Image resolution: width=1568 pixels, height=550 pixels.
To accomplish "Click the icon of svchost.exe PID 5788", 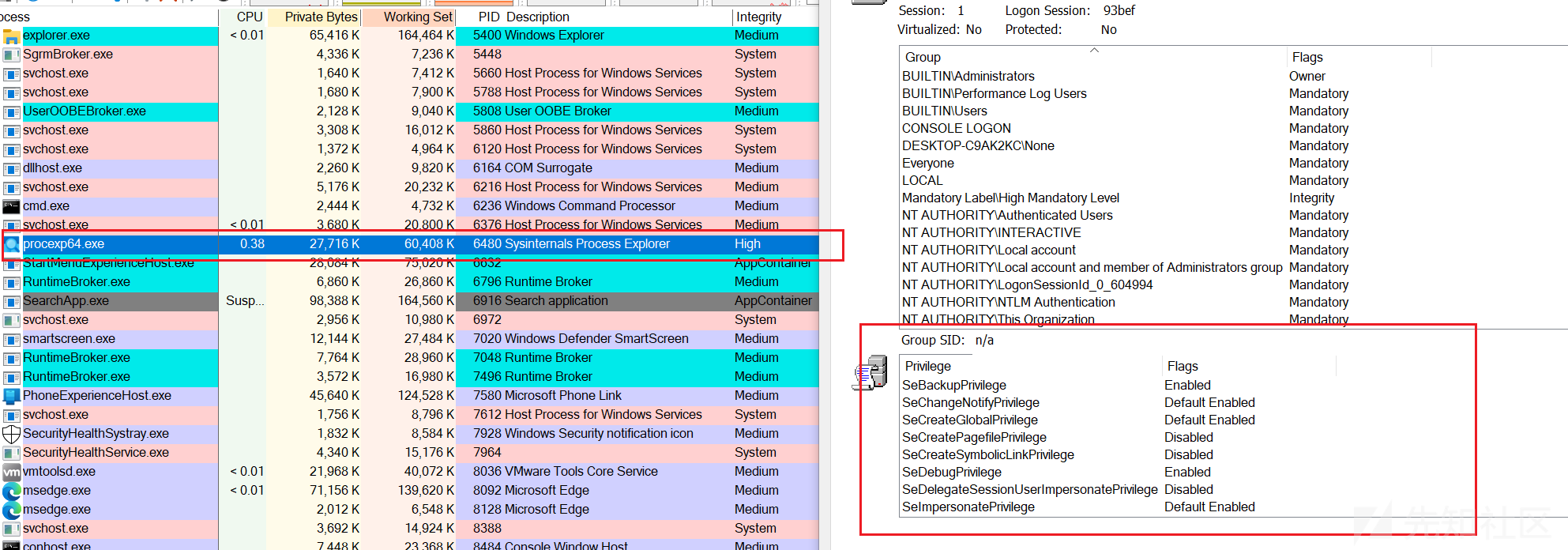I will (11, 93).
